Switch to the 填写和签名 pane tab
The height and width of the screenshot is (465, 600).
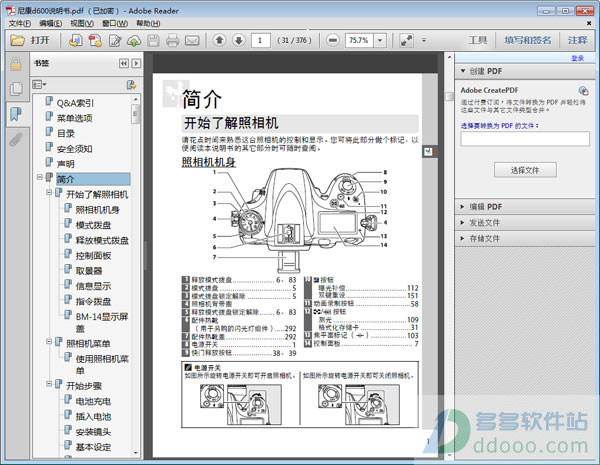tap(528, 40)
